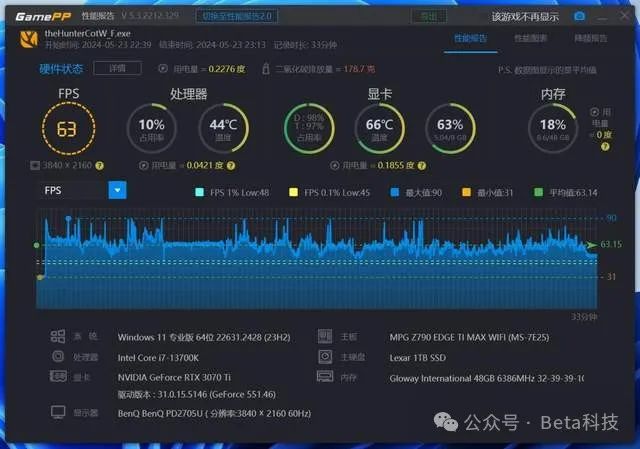
Task: Click the FPS 63 dashed gauge
Action: pyautogui.click(x=69, y=129)
